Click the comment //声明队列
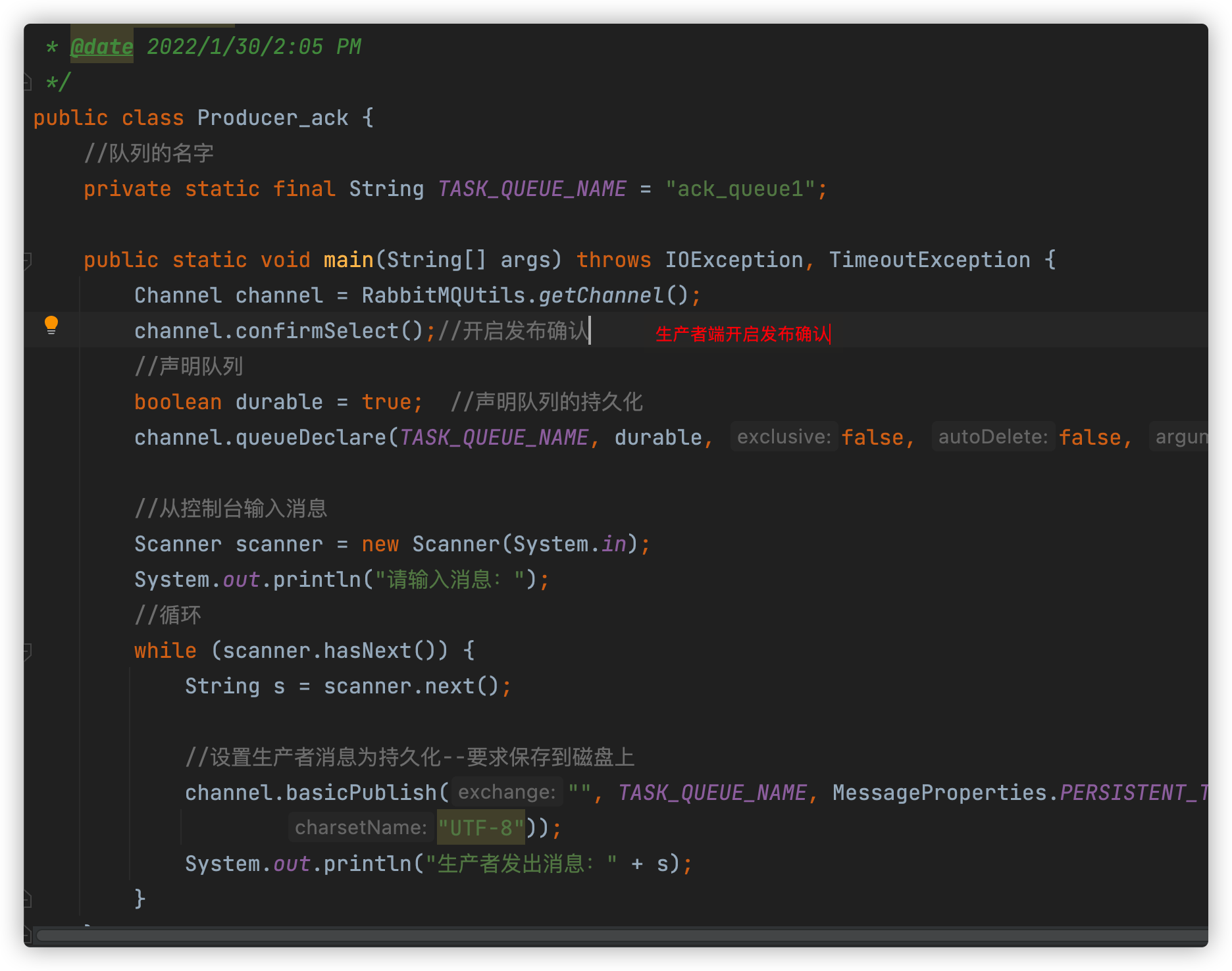1232x971 pixels. 189,366
